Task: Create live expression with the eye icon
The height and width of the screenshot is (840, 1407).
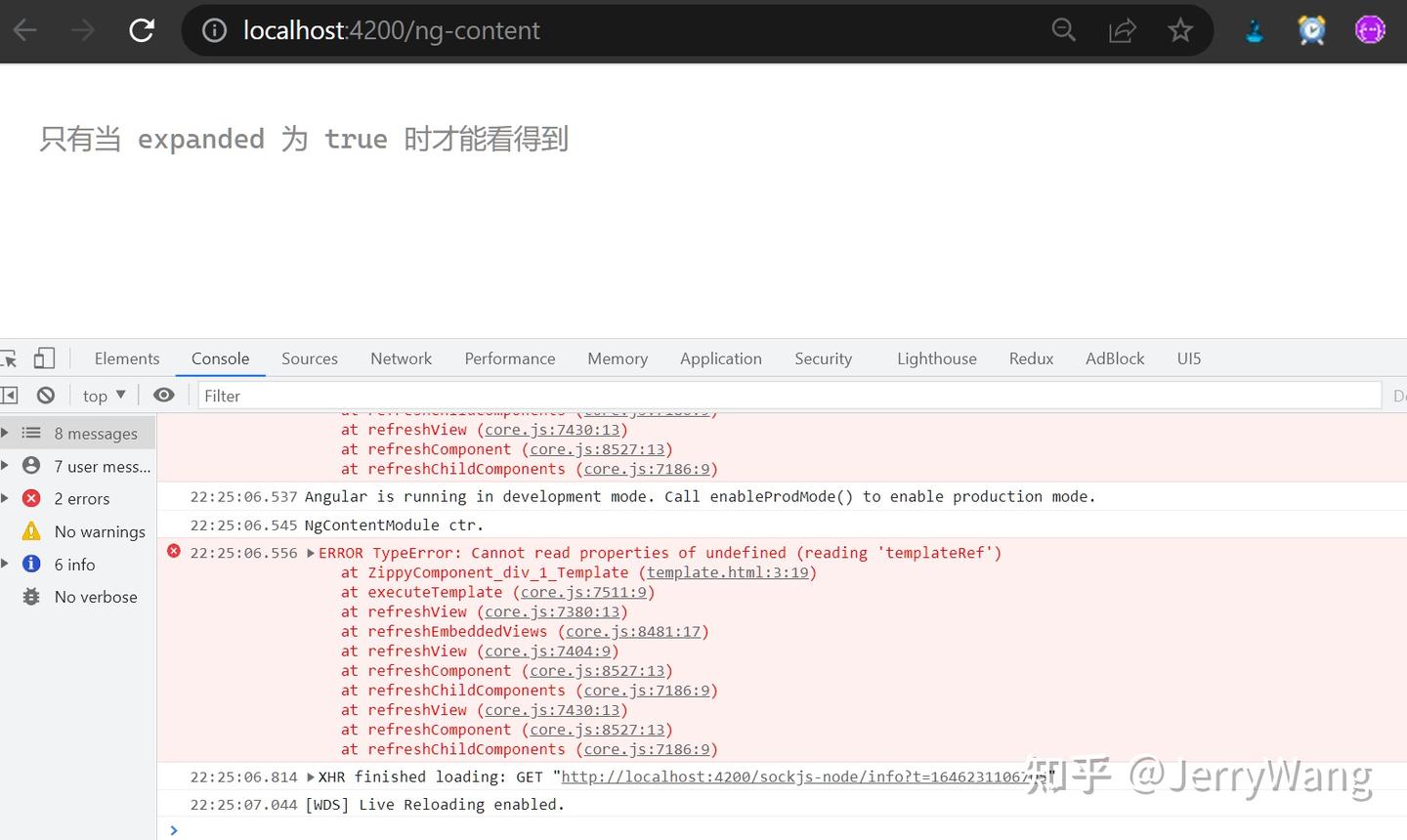Action: tap(164, 395)
